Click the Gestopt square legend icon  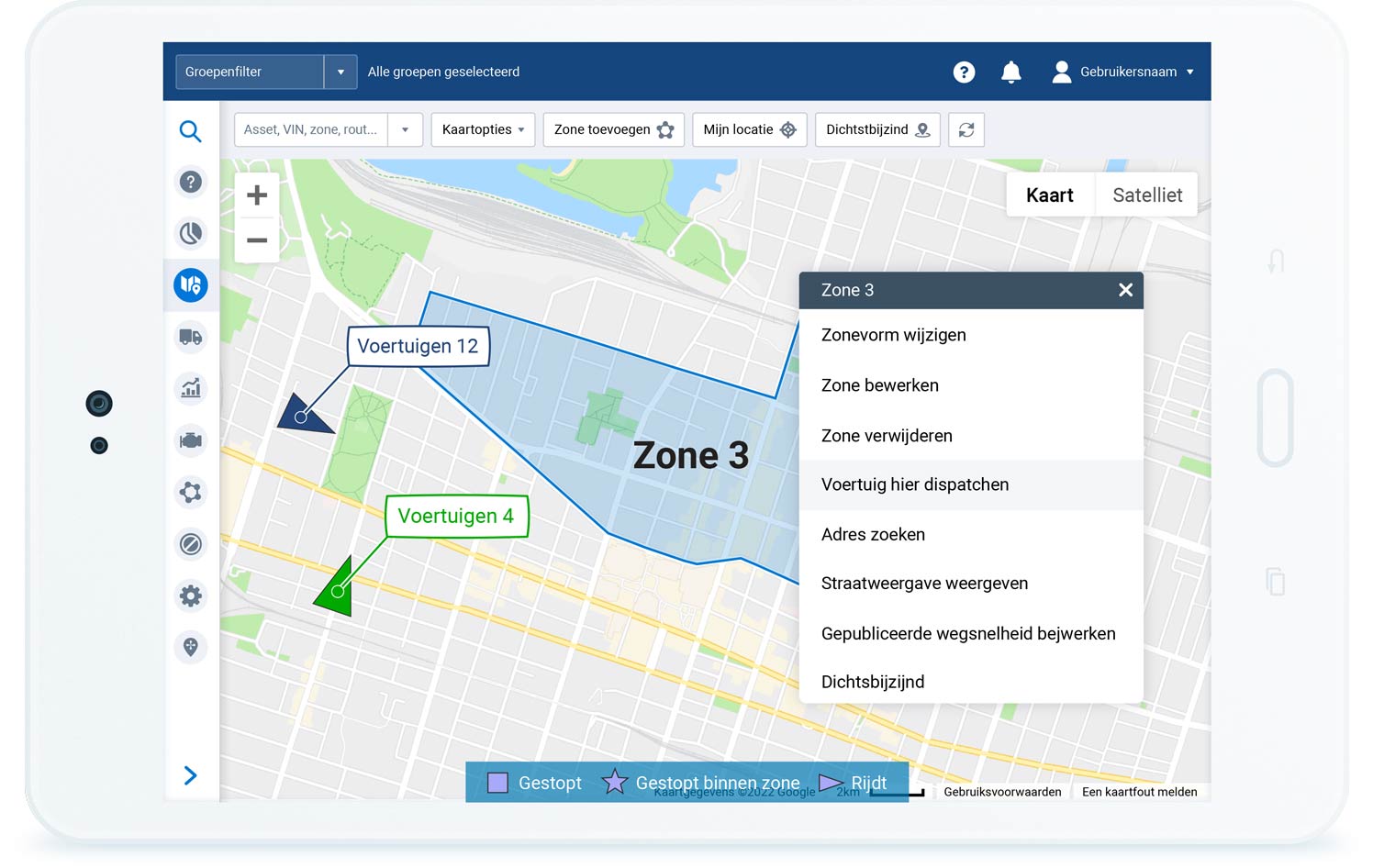[x=497, y=783]
